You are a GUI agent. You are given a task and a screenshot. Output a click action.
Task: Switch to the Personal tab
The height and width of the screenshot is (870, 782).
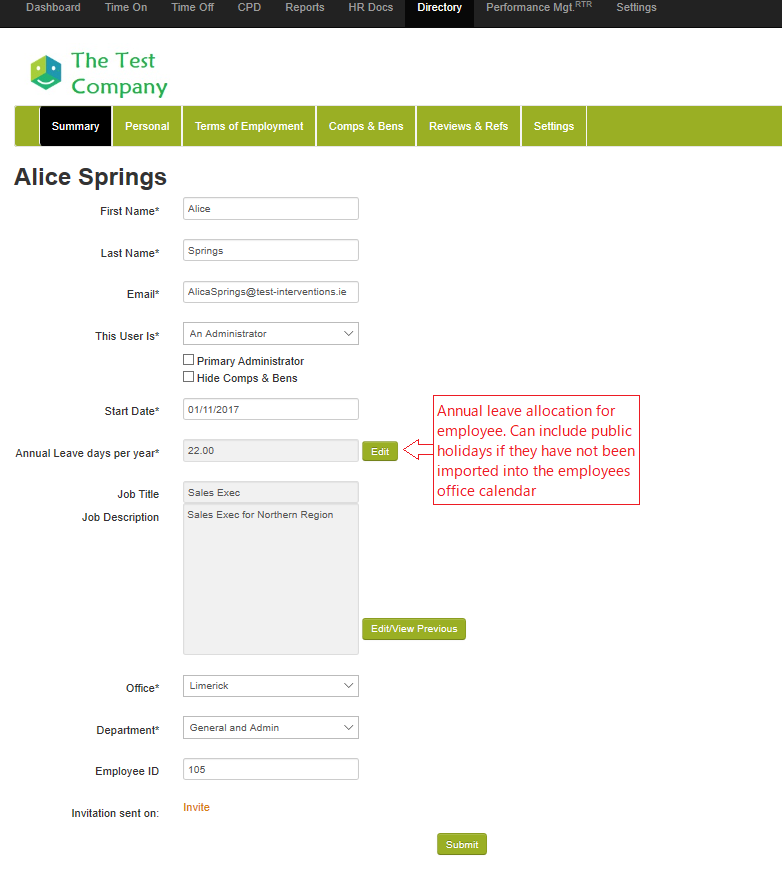147,126
